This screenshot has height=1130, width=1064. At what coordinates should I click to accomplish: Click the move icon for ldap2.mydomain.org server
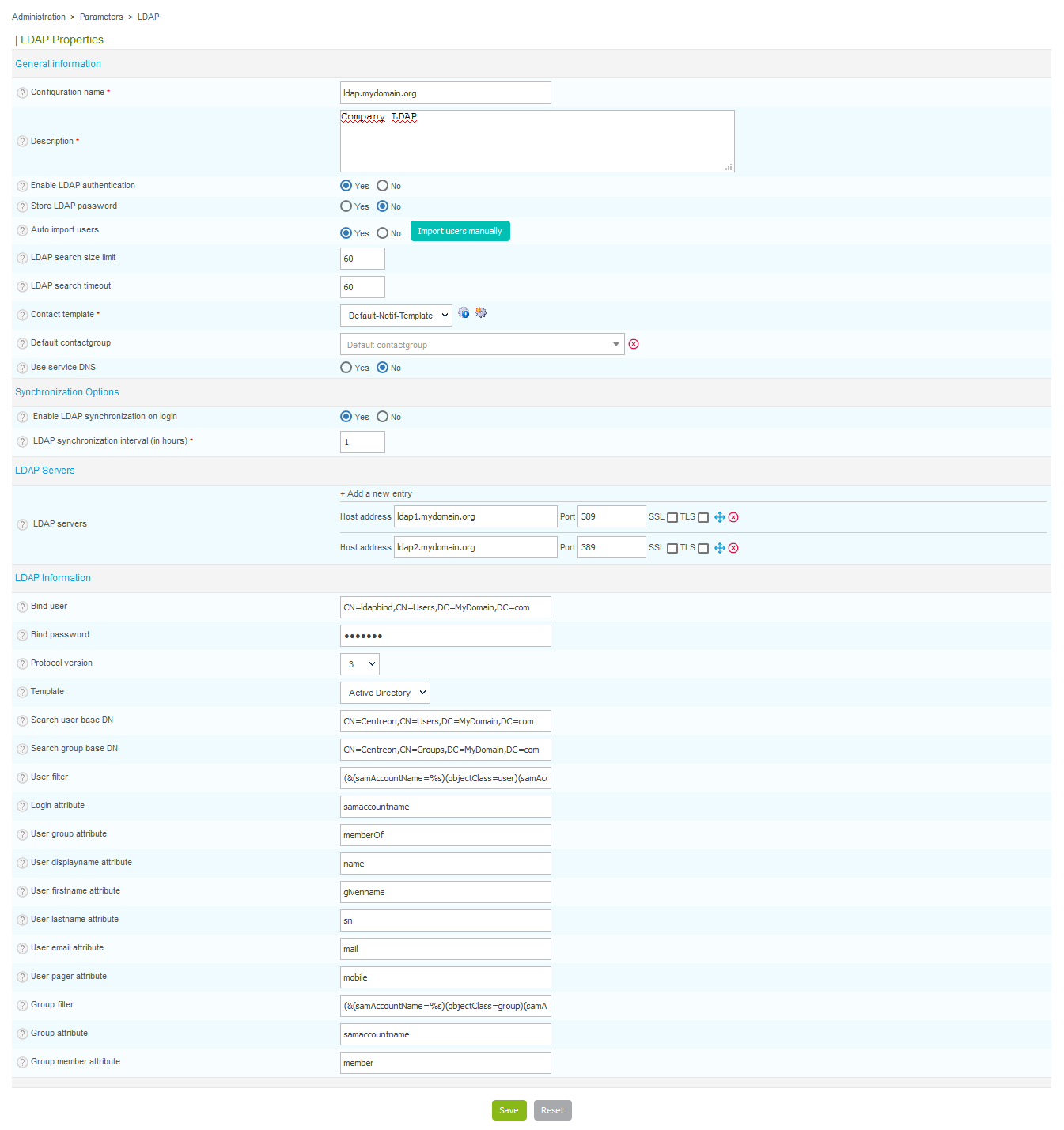[720, 548]
